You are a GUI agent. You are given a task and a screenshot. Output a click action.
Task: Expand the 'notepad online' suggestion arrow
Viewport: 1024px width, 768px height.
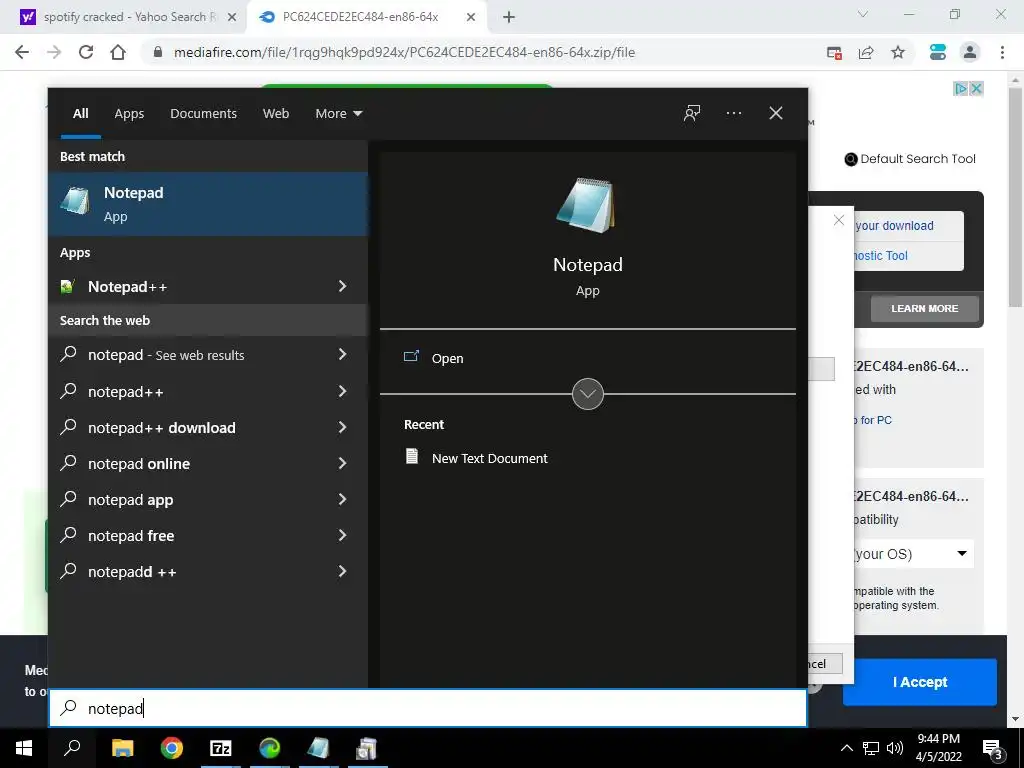coord(342,463)
